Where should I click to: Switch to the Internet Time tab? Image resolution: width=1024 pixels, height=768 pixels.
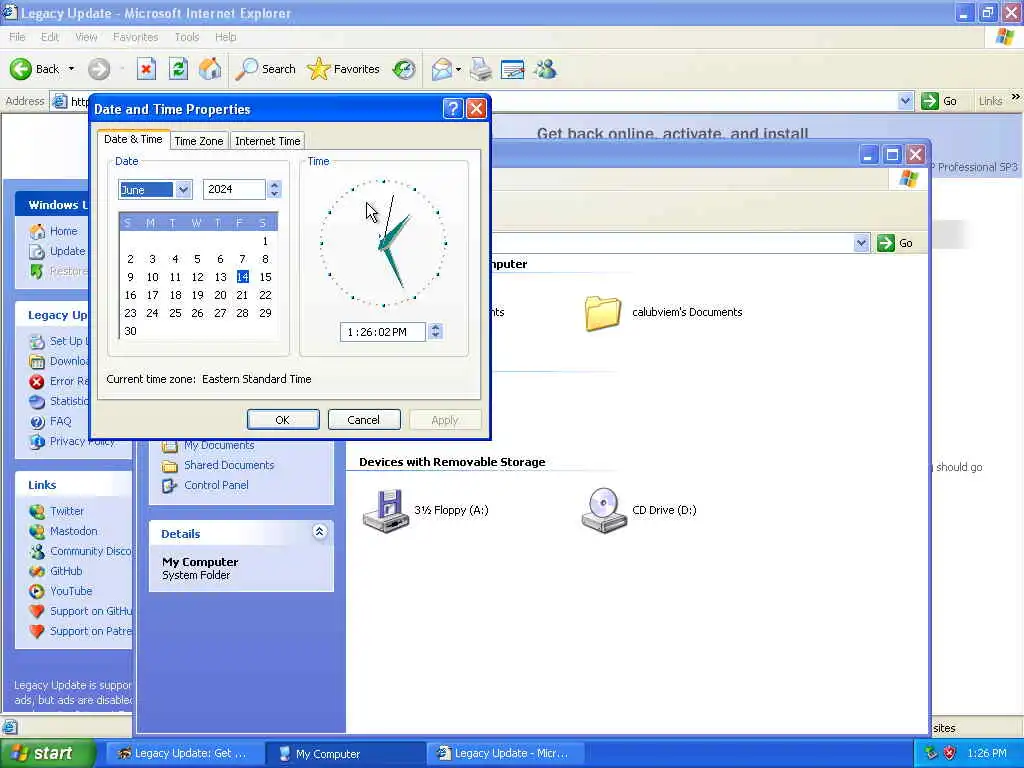(268, 141)
